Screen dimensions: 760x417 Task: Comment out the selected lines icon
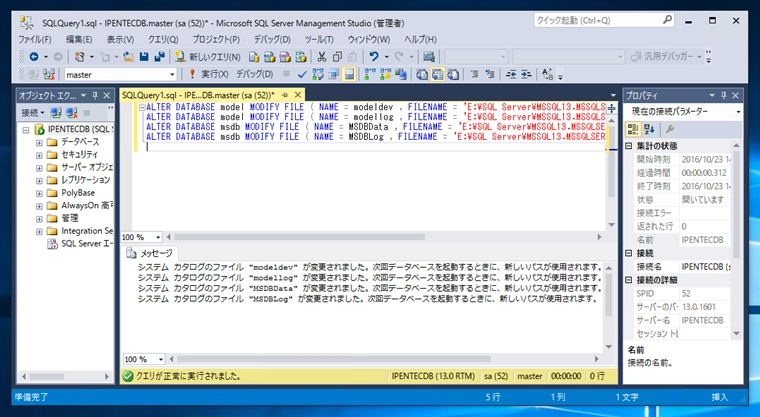click(475, 74)
